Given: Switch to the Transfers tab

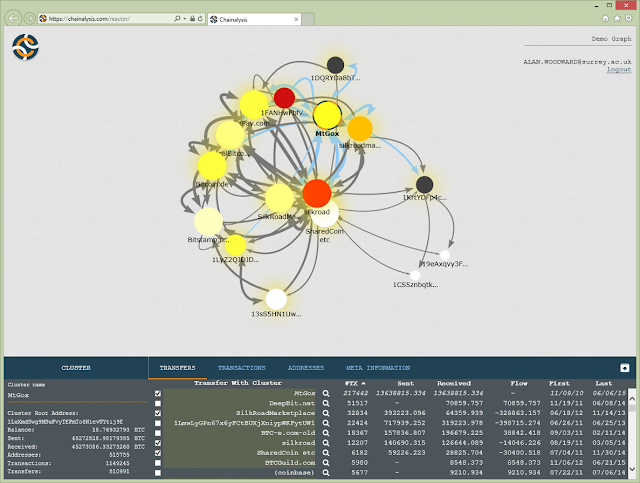Looking at the screenshot, I should pyautogui.click(x=178, y=368).
